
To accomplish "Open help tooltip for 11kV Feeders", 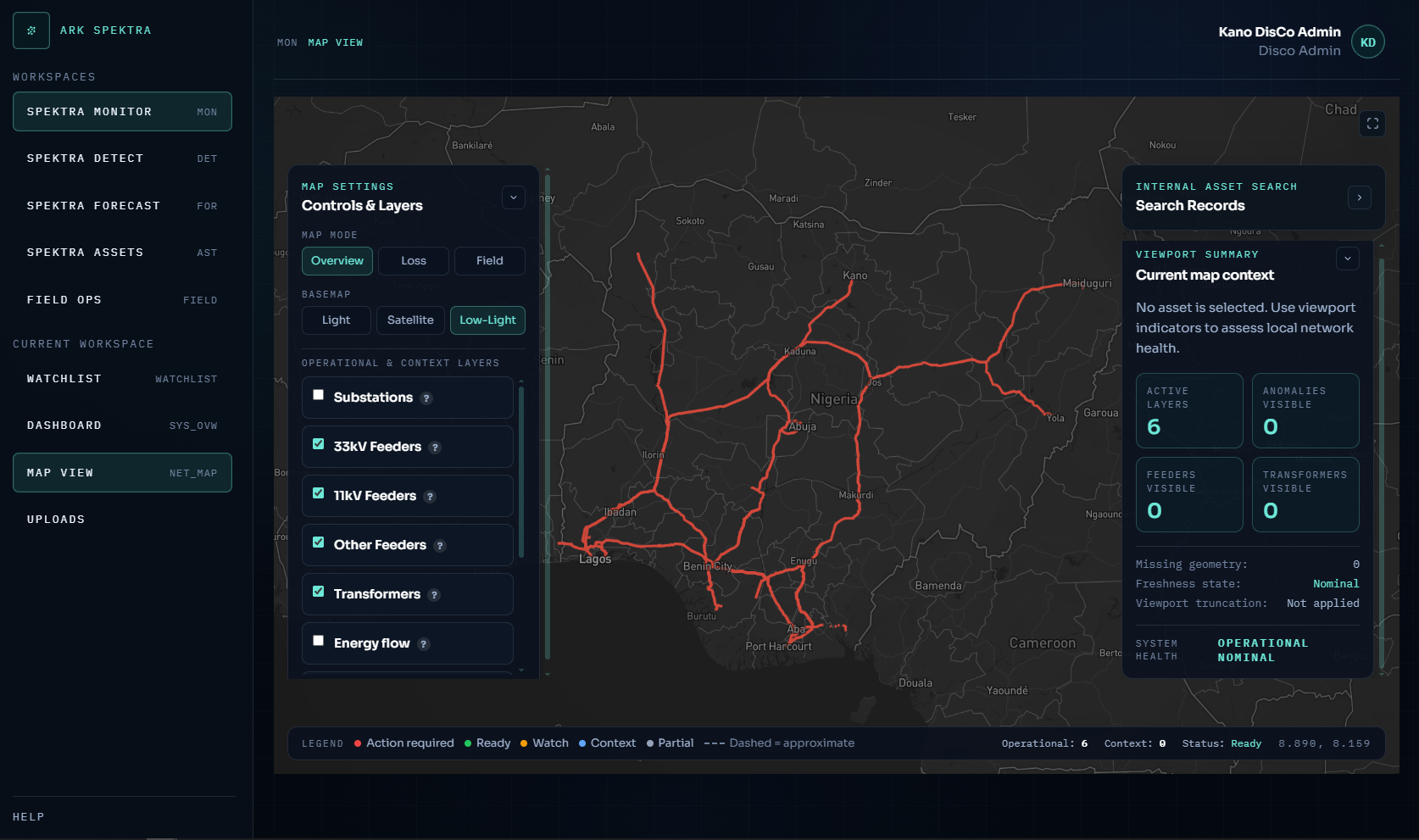I will point(430,497).
